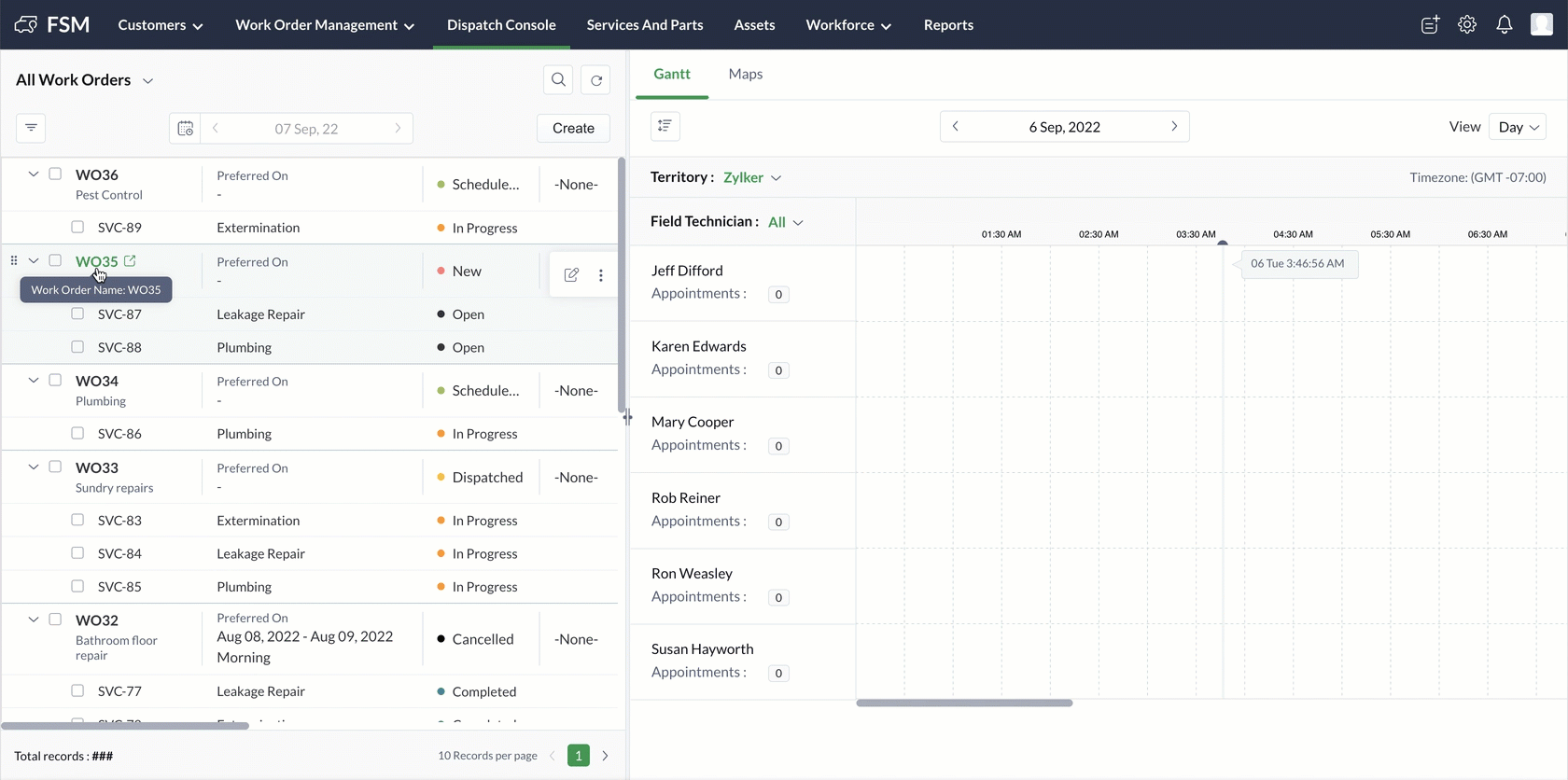
Task: Click the Gantt horizontal scrollbar
Action: click(x=964, y=703)
